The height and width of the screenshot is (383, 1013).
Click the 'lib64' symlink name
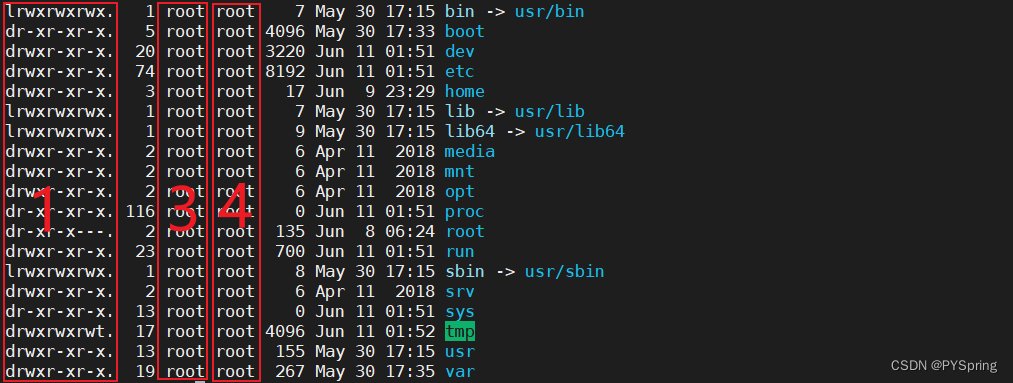click(470, 132)
